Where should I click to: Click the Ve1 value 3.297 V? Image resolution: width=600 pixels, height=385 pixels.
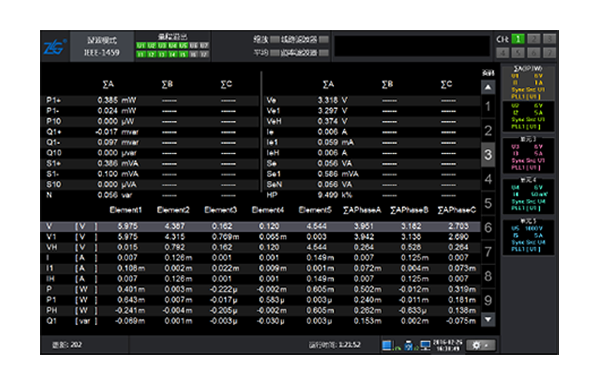333,111
